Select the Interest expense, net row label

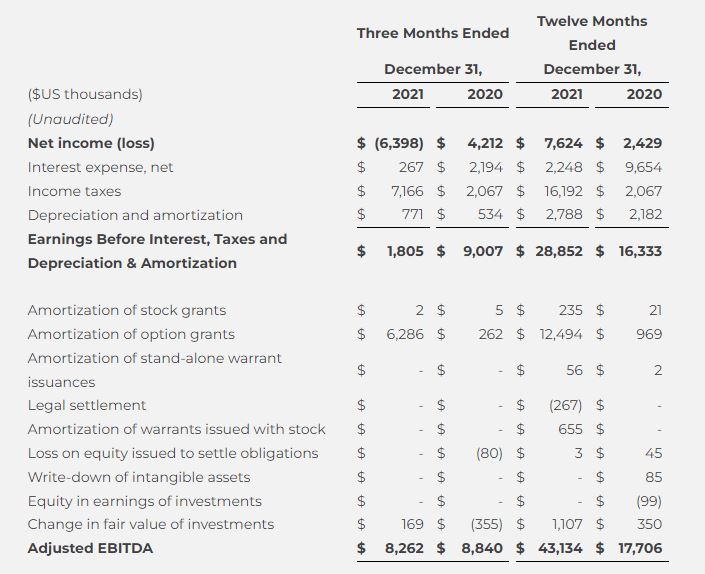click(x=100, y=167)
